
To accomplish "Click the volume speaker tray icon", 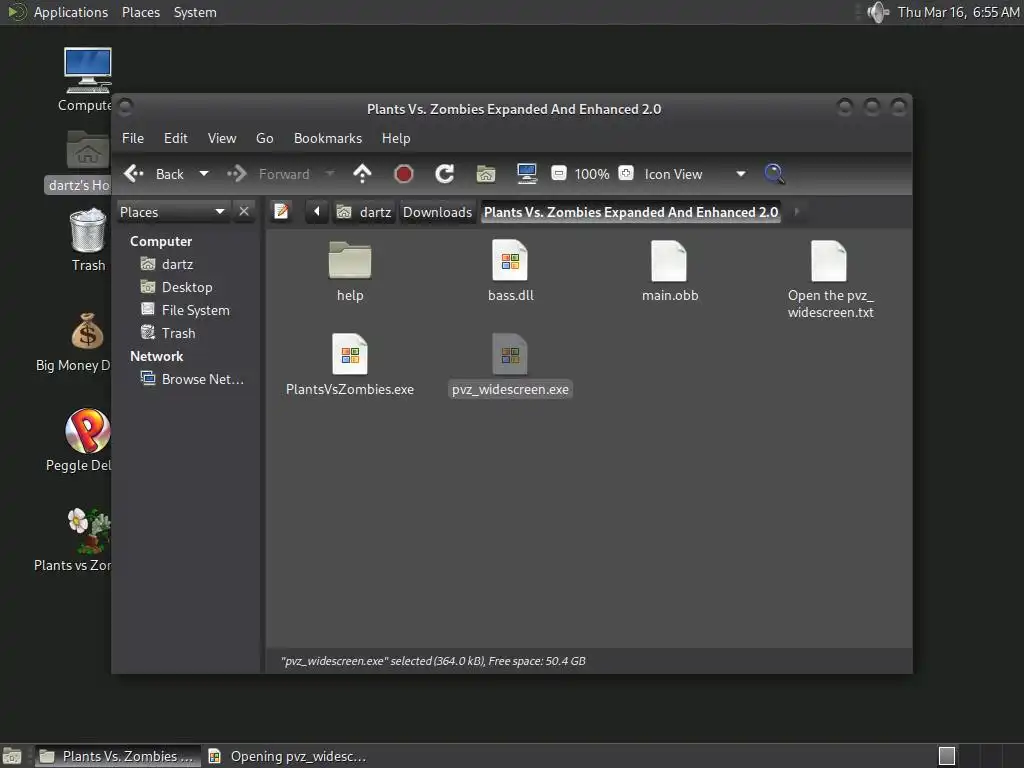I will coord(878,12).
